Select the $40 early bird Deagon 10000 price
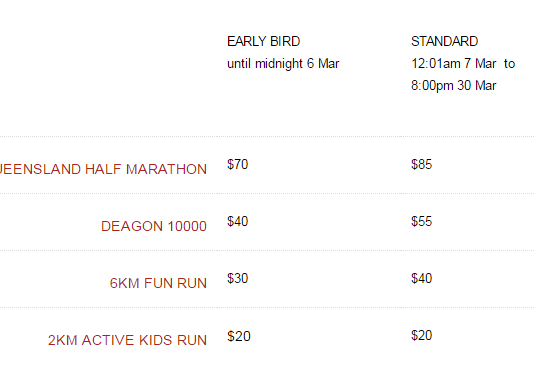Image resolution: width=534 pixels, height=377 pixels. [x=238, y=221]
